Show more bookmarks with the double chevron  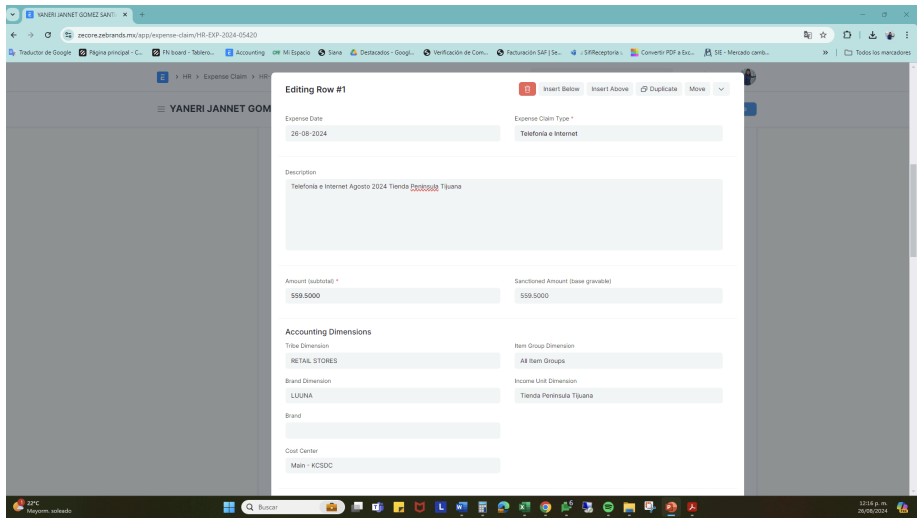coord(825,52)
